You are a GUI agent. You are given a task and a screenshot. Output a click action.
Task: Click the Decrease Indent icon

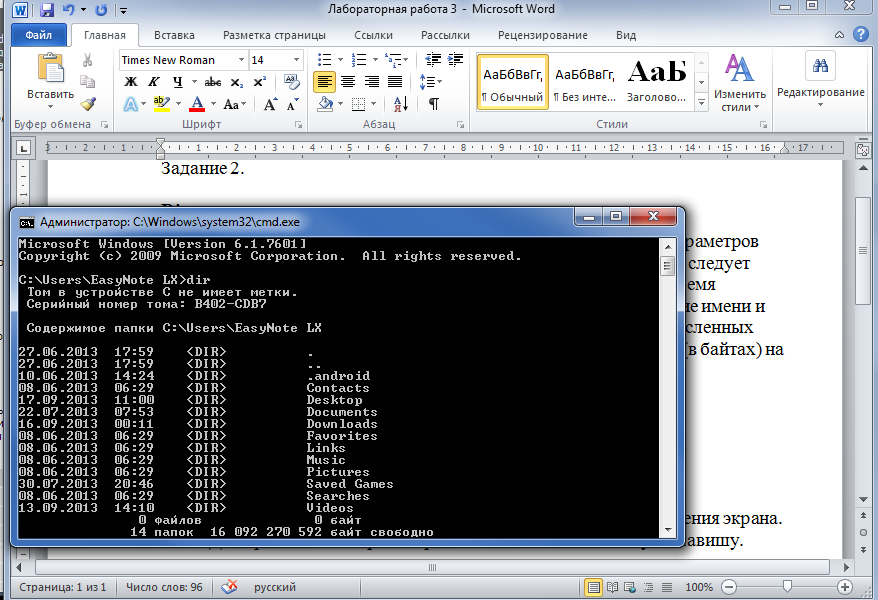point(433,59)
